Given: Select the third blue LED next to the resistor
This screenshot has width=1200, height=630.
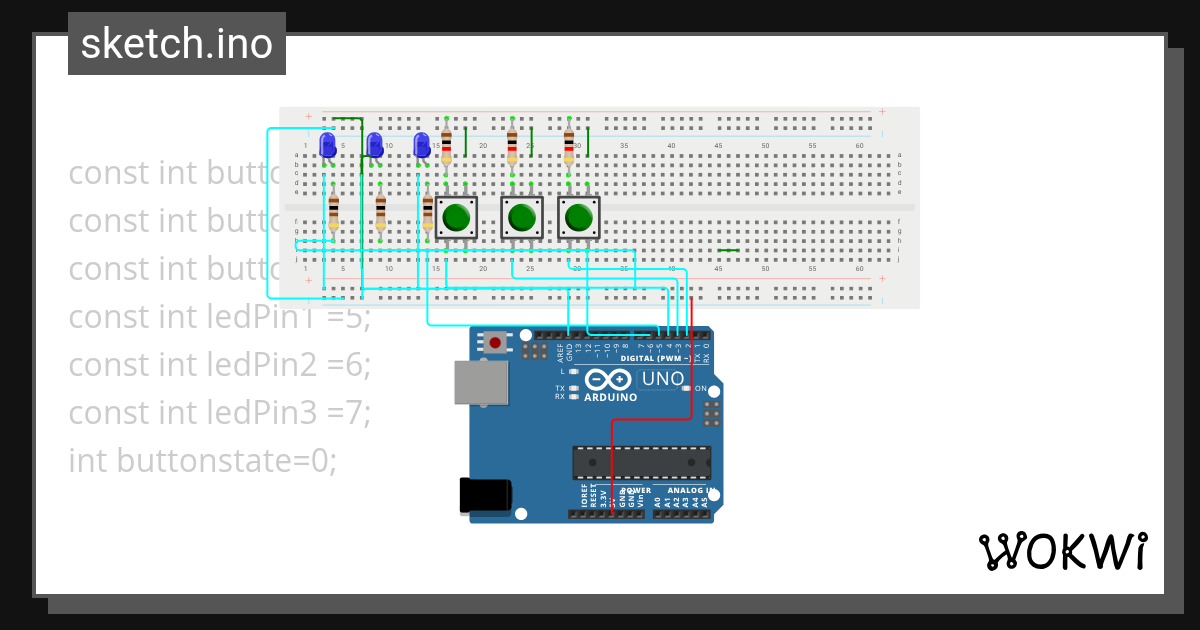Looking at the screenshot, I should [x=422, y=146].
